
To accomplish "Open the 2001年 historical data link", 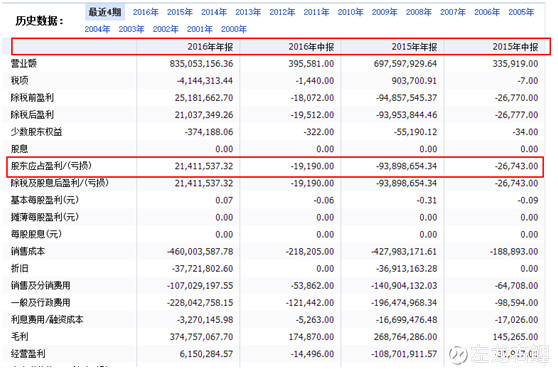I will tap(200, 29).
